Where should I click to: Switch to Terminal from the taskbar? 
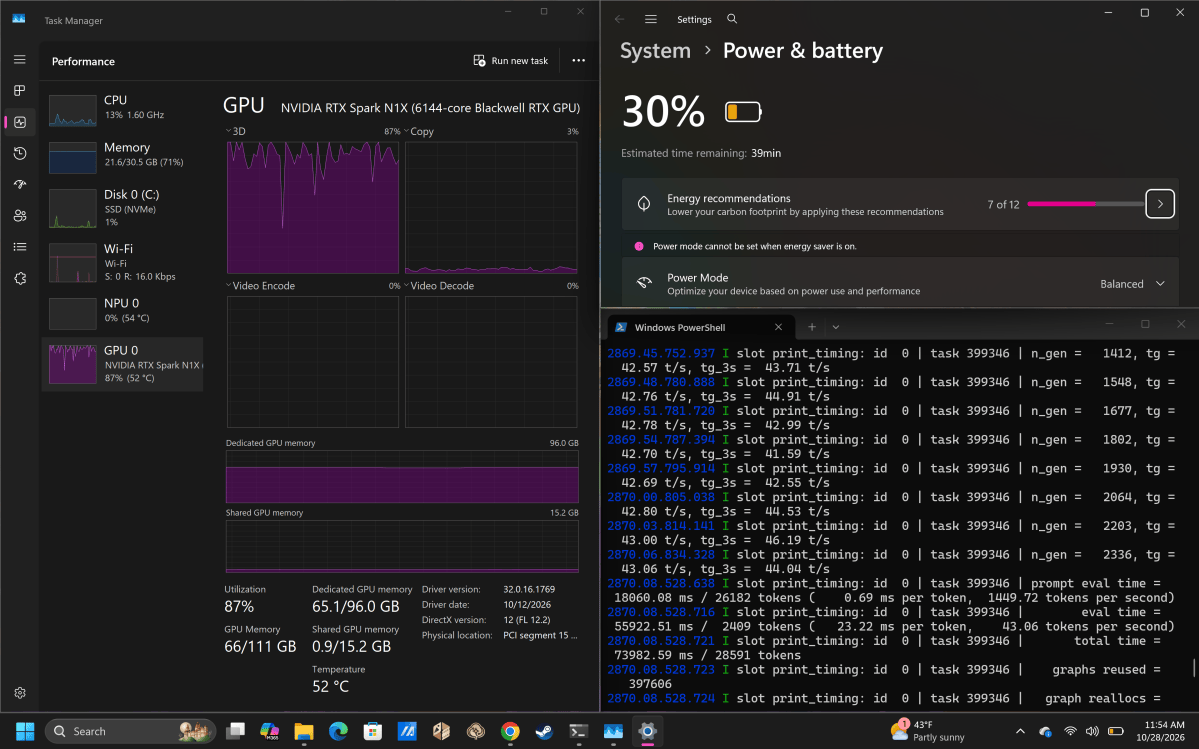(x=579, y=731)
